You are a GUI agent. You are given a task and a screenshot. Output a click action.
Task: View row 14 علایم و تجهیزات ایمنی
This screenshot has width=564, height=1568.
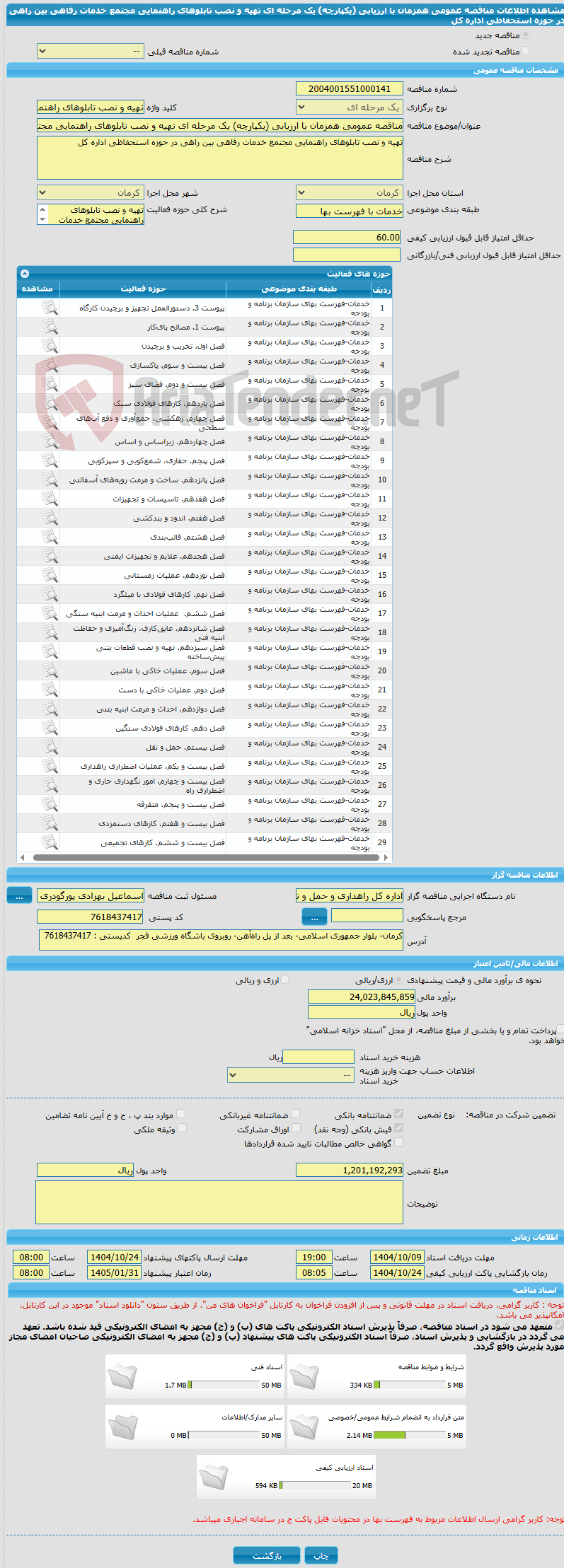50,556
